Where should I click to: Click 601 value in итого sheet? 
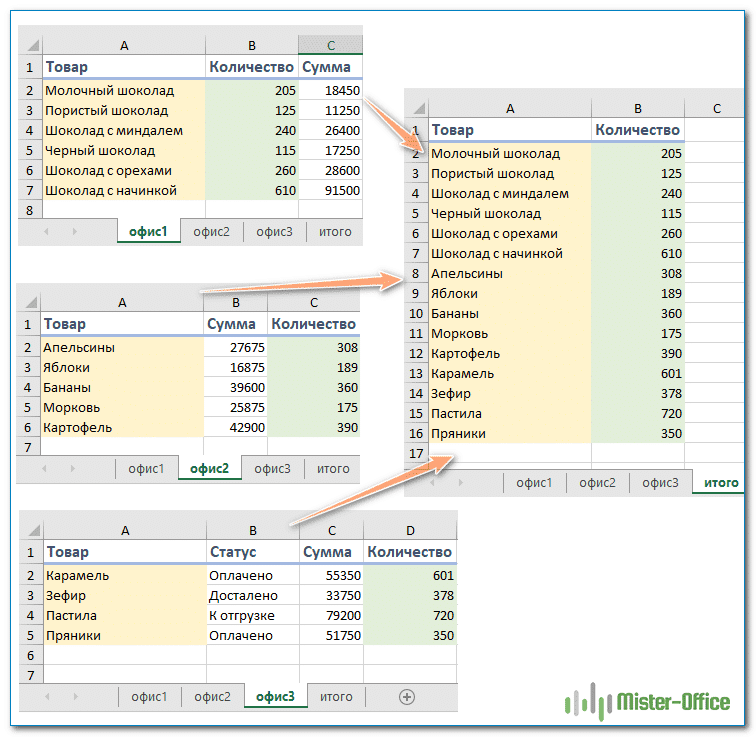coord(638,374)
